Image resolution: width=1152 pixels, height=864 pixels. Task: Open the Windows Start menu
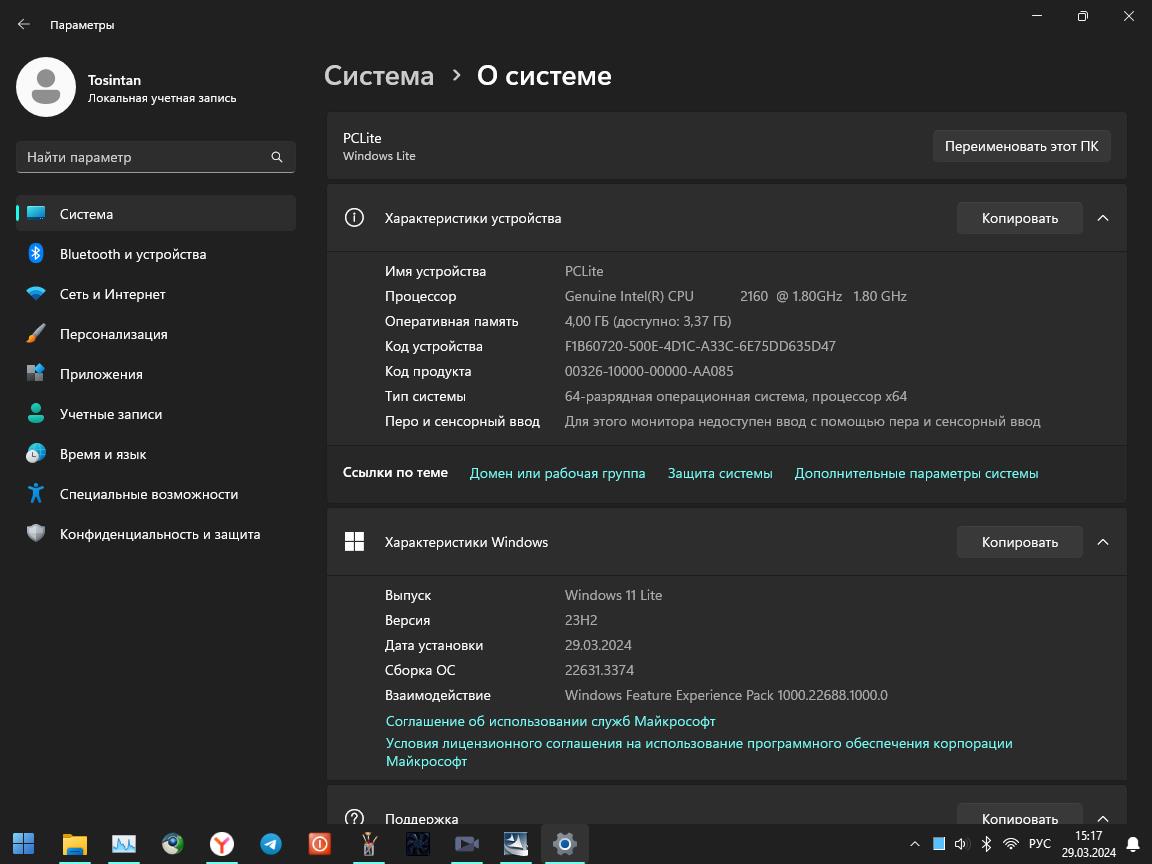24,843
